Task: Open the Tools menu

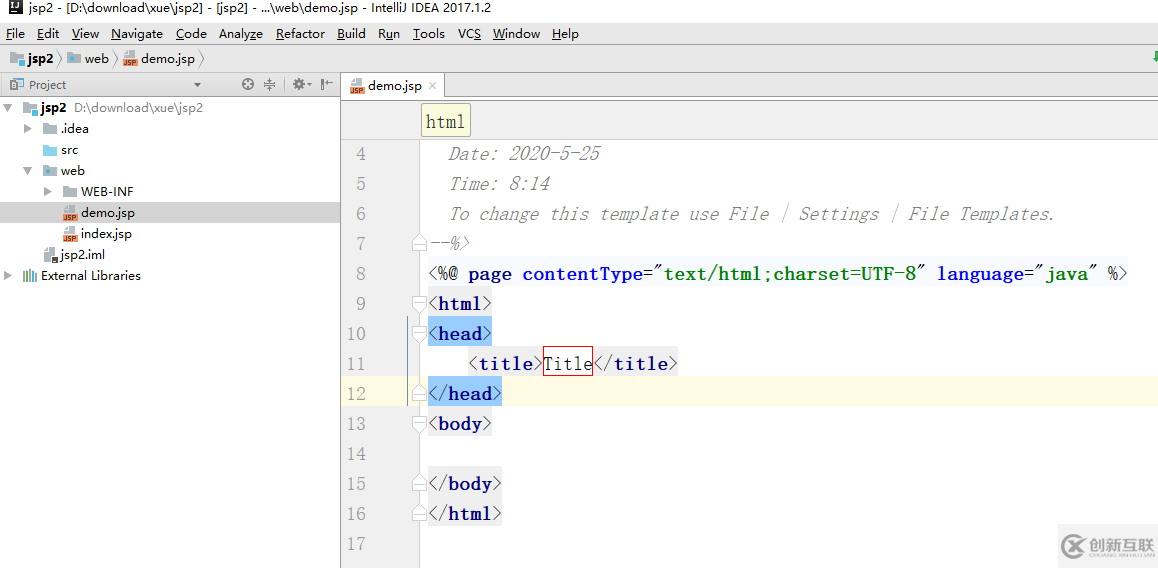Action: point(429,34)
